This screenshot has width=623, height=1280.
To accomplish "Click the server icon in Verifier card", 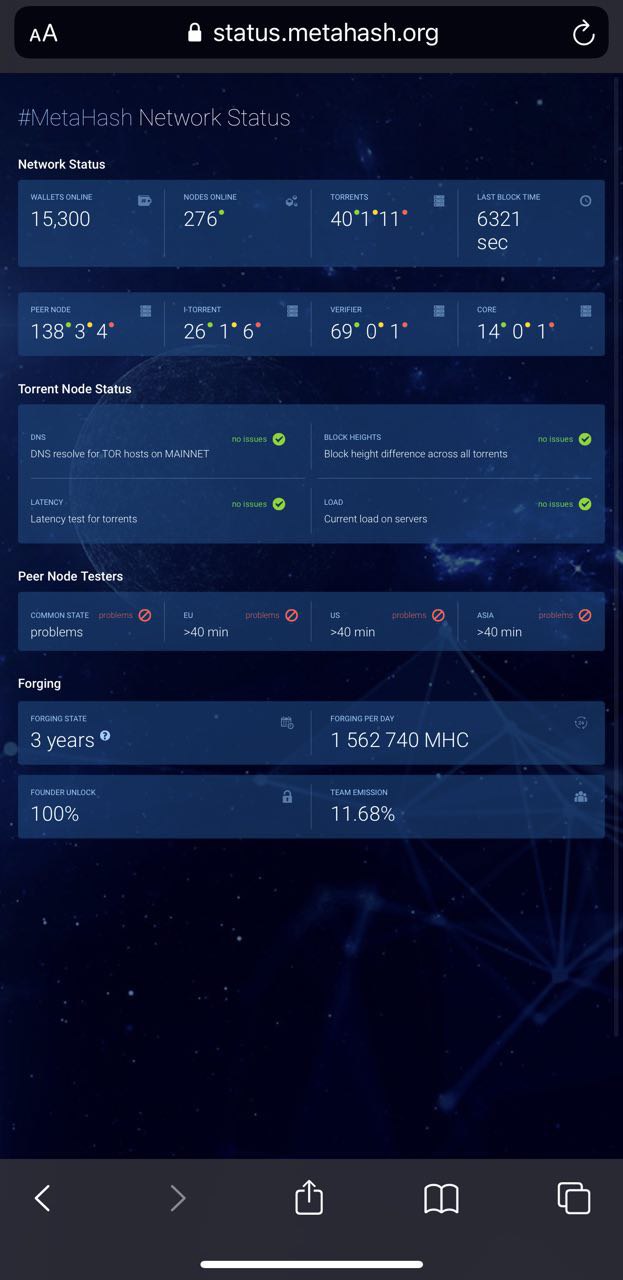I will [439, 311].
